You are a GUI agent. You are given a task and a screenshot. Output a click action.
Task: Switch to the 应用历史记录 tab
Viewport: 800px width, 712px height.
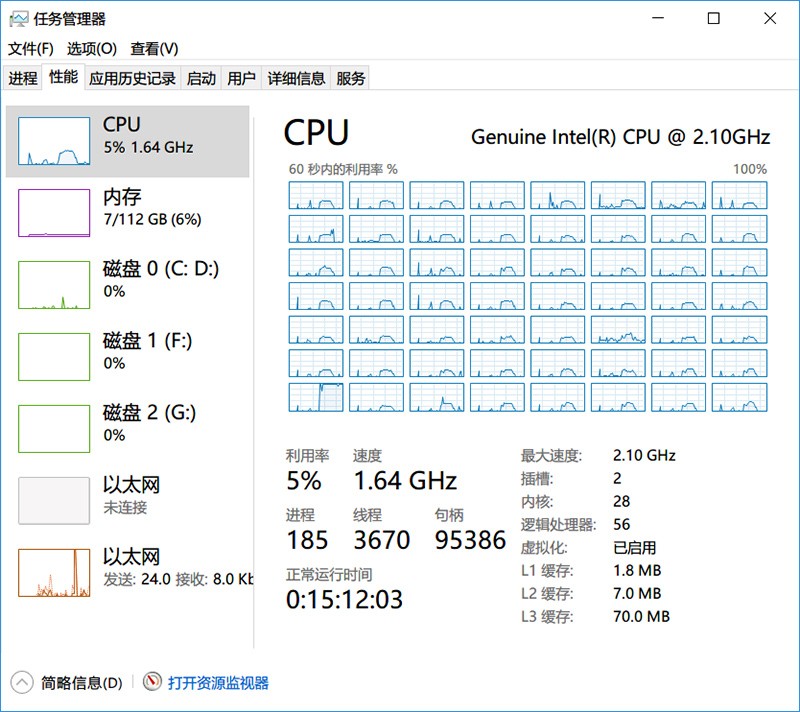coord(132,78)
